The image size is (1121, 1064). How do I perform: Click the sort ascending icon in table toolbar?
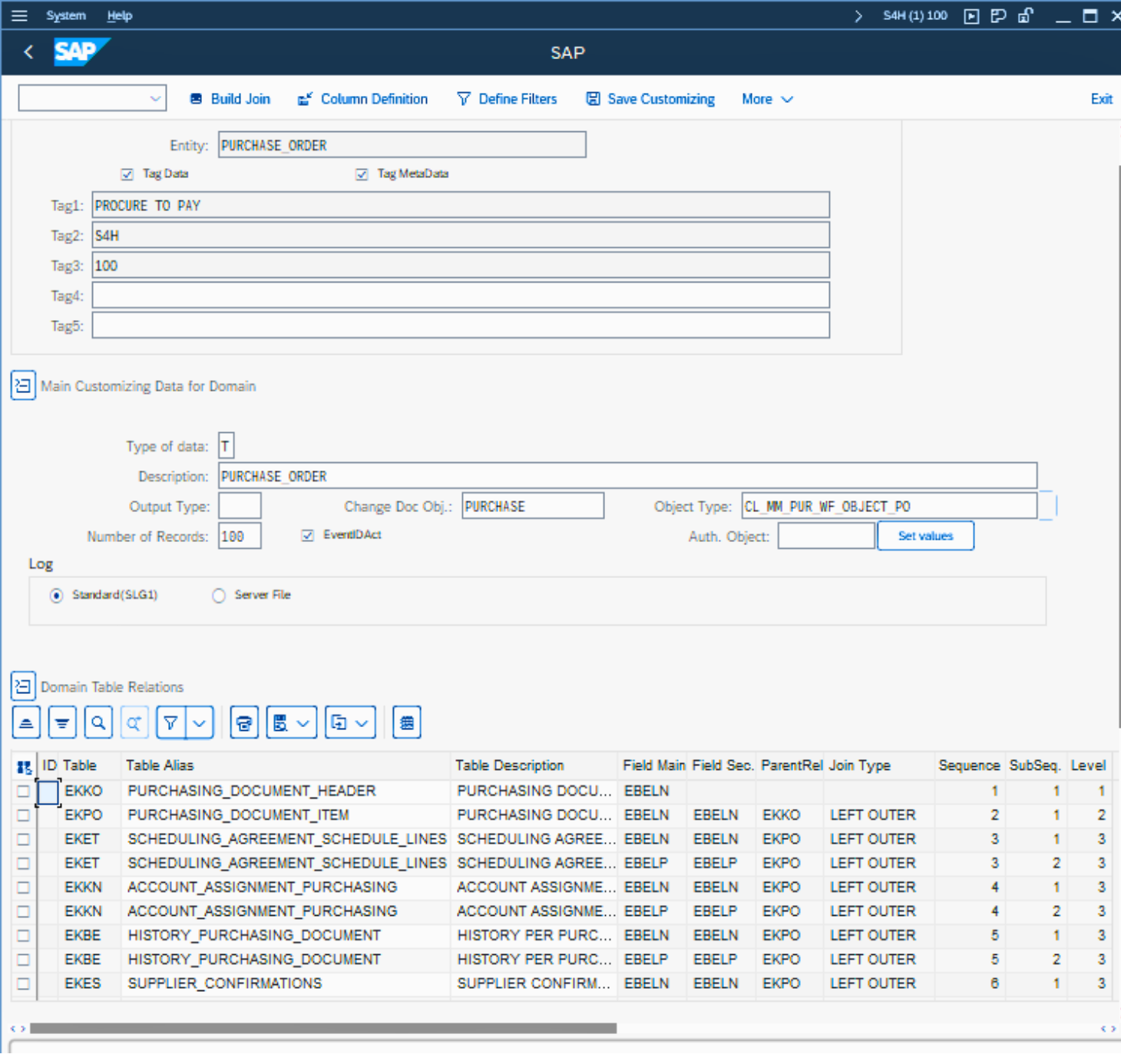(26, 723)
